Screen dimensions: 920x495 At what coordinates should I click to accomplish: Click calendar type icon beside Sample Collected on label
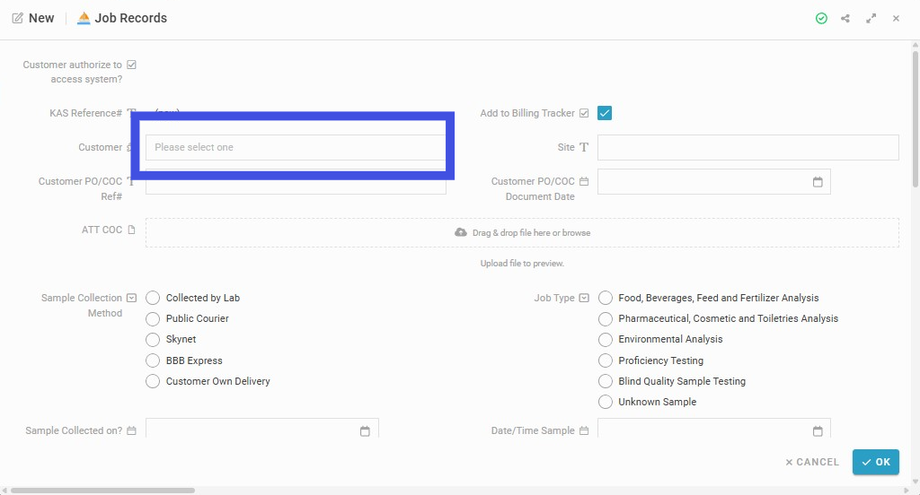coord(131,430)
